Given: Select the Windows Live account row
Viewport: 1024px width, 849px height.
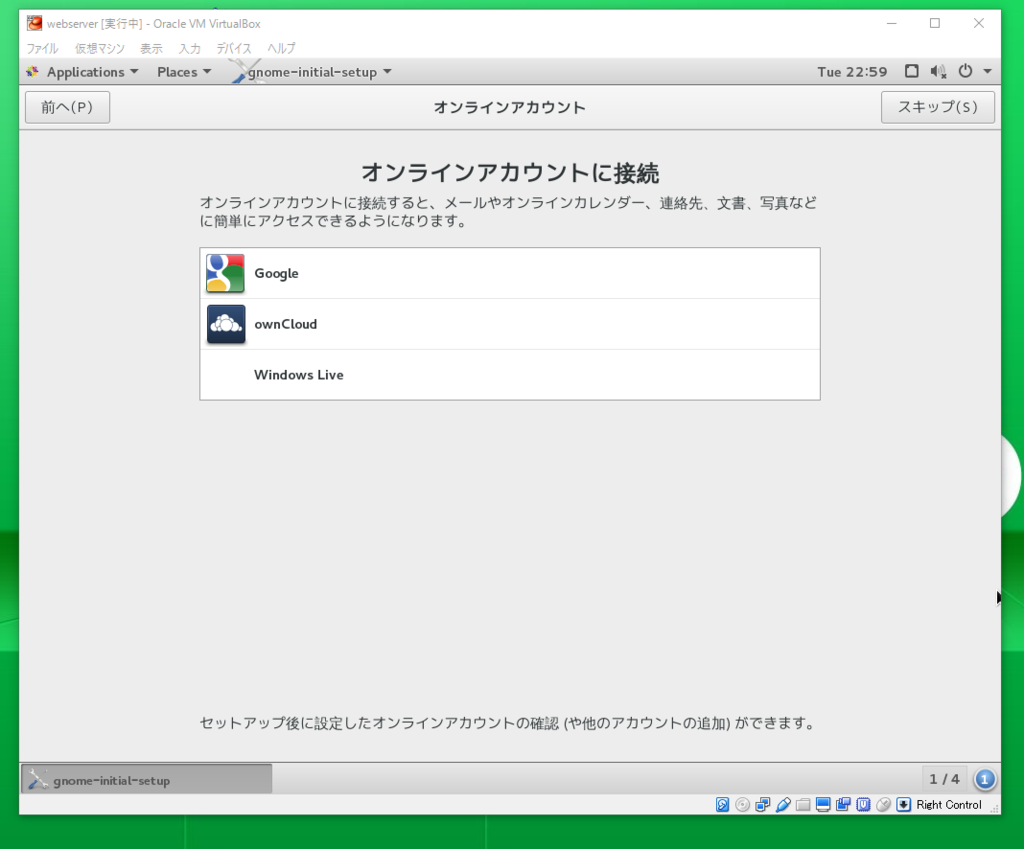Looking at the screenshot, I should click(x=510, y=375).
